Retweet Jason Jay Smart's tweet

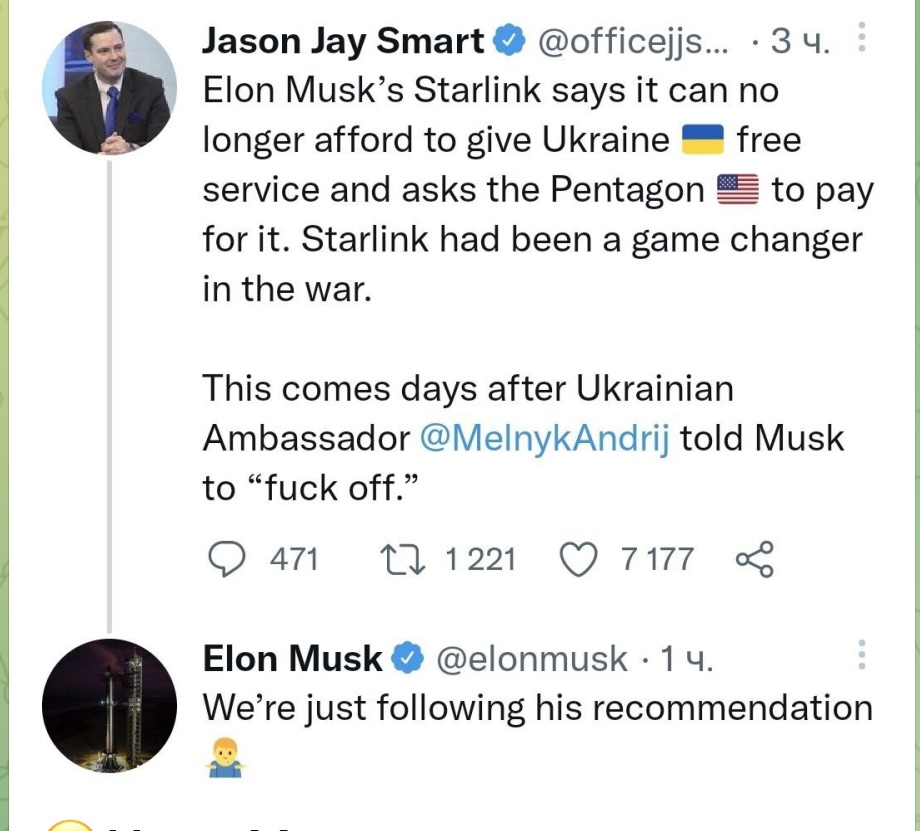point(404,559)
